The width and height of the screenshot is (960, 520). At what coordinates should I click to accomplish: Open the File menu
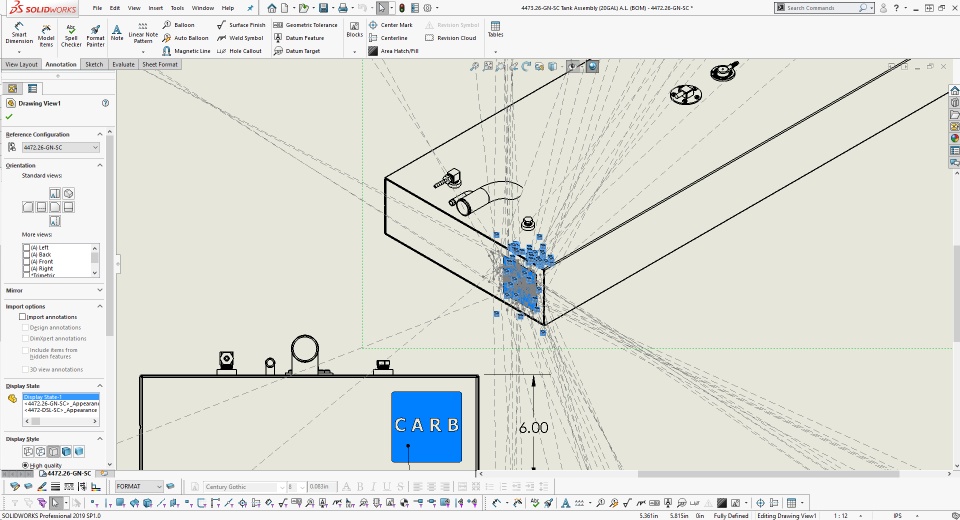tap(97, 8)
